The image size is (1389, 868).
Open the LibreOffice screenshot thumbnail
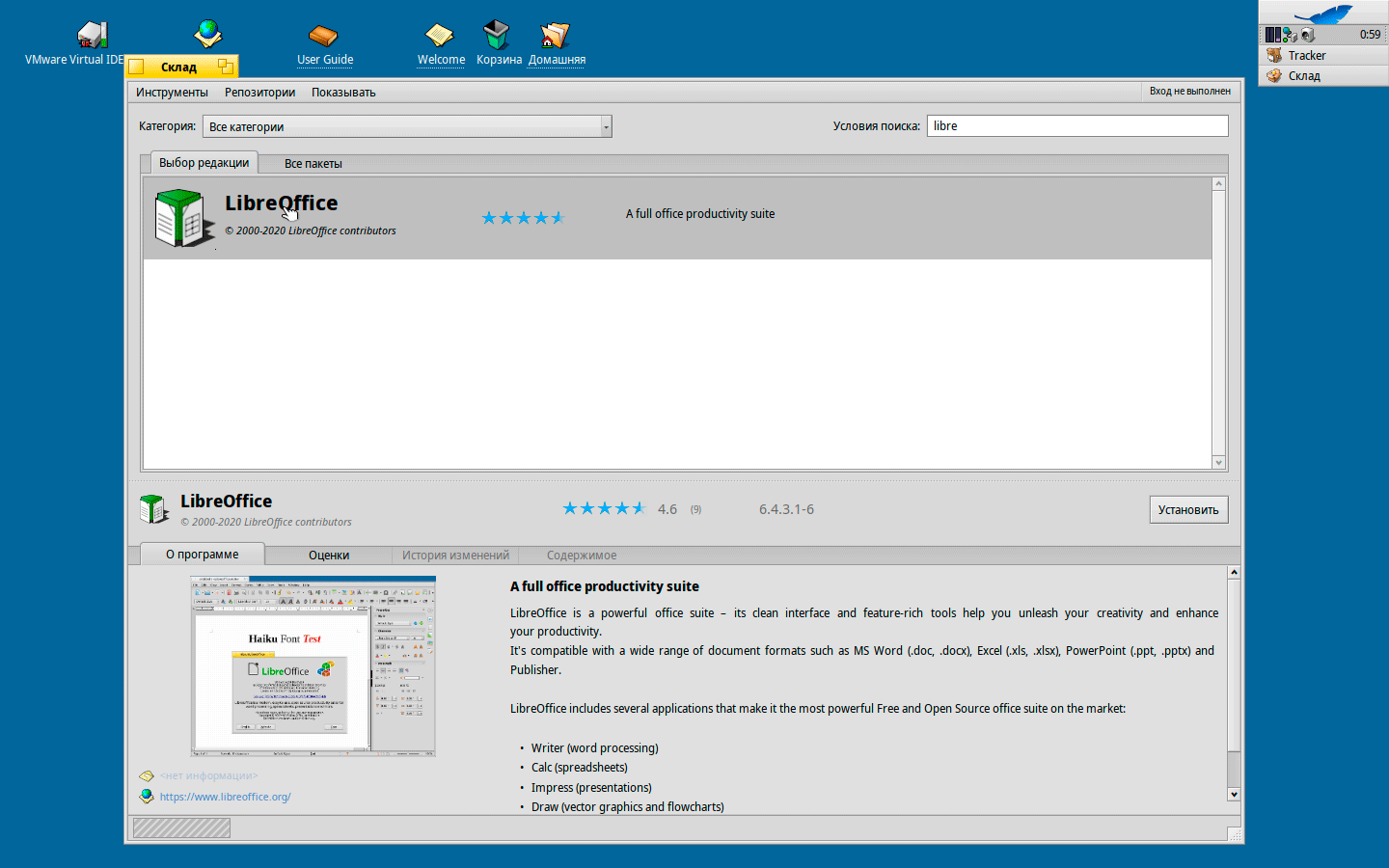(313, 665)
